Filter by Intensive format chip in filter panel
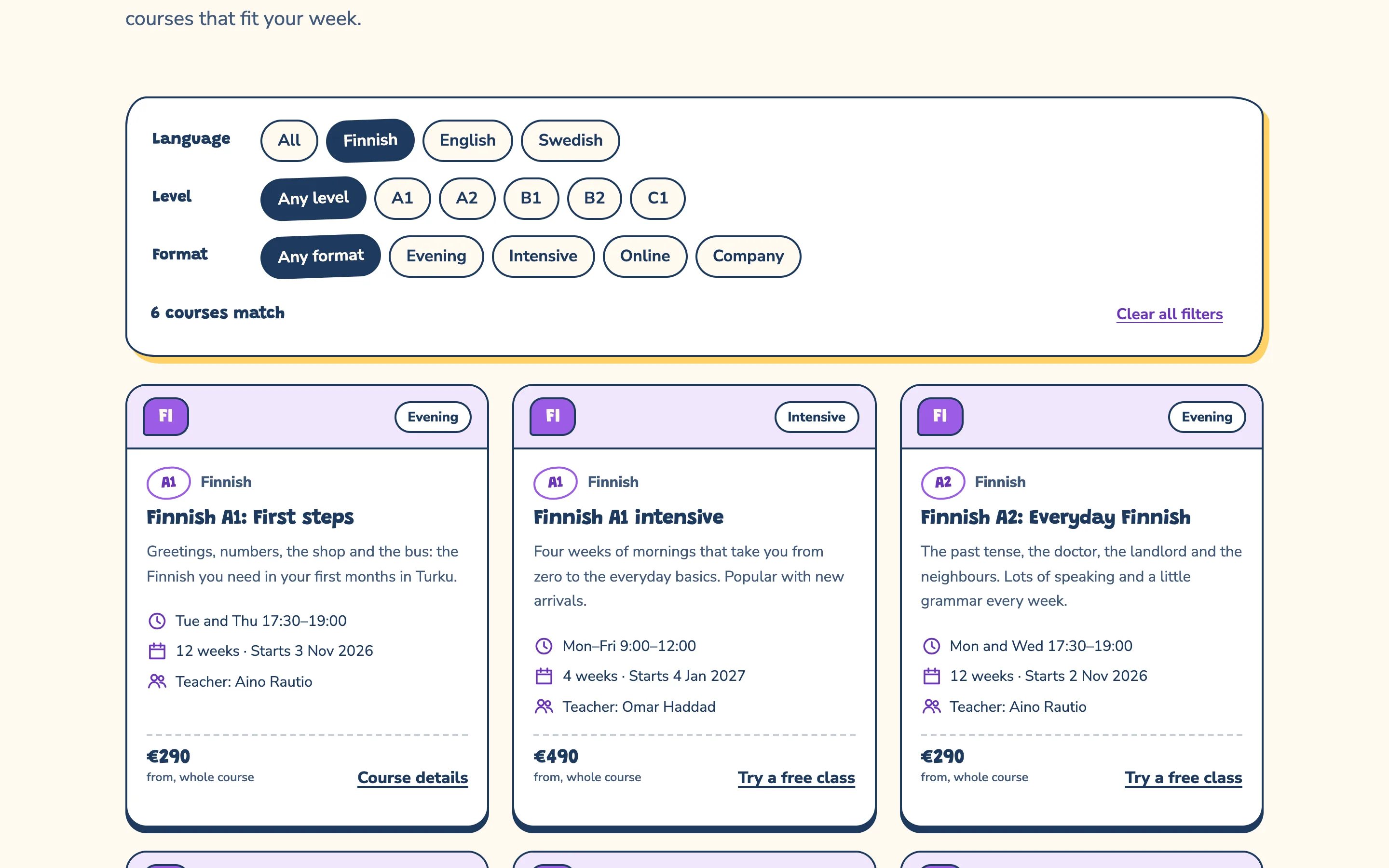1389x868 pixels. pyautogui.click(x=543, y=257)
